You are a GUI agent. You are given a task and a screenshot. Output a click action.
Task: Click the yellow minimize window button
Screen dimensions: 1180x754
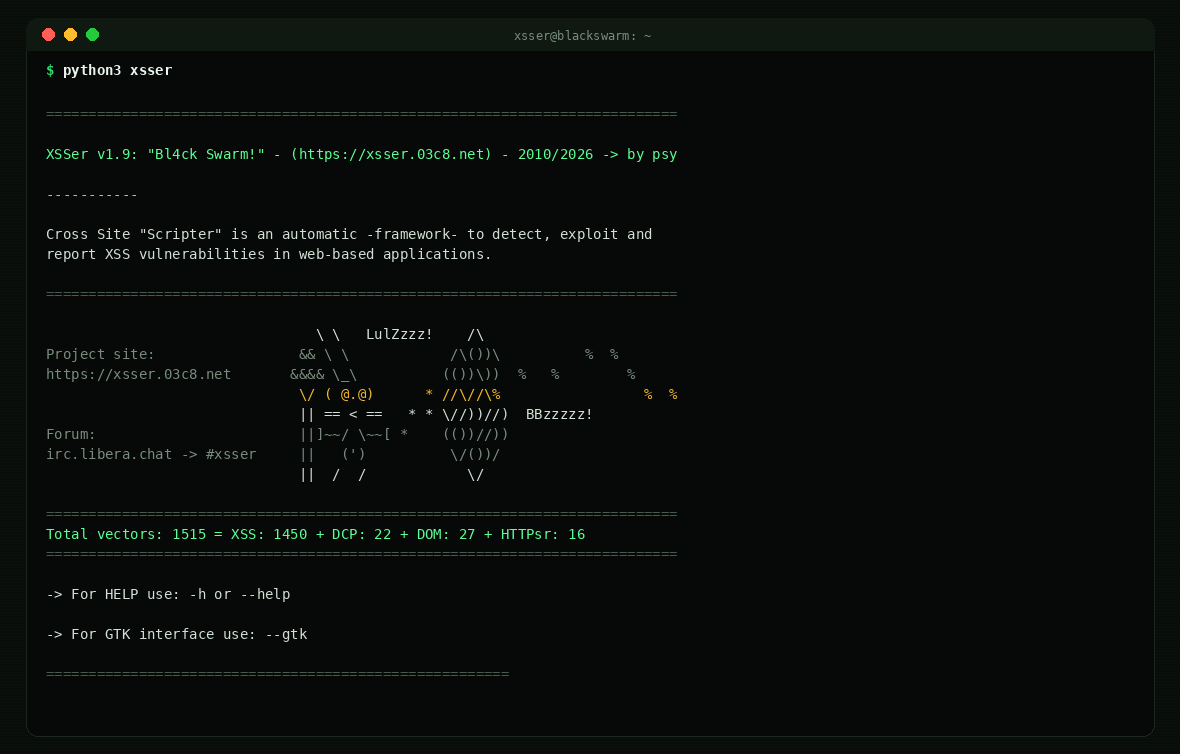coord(70,35)
